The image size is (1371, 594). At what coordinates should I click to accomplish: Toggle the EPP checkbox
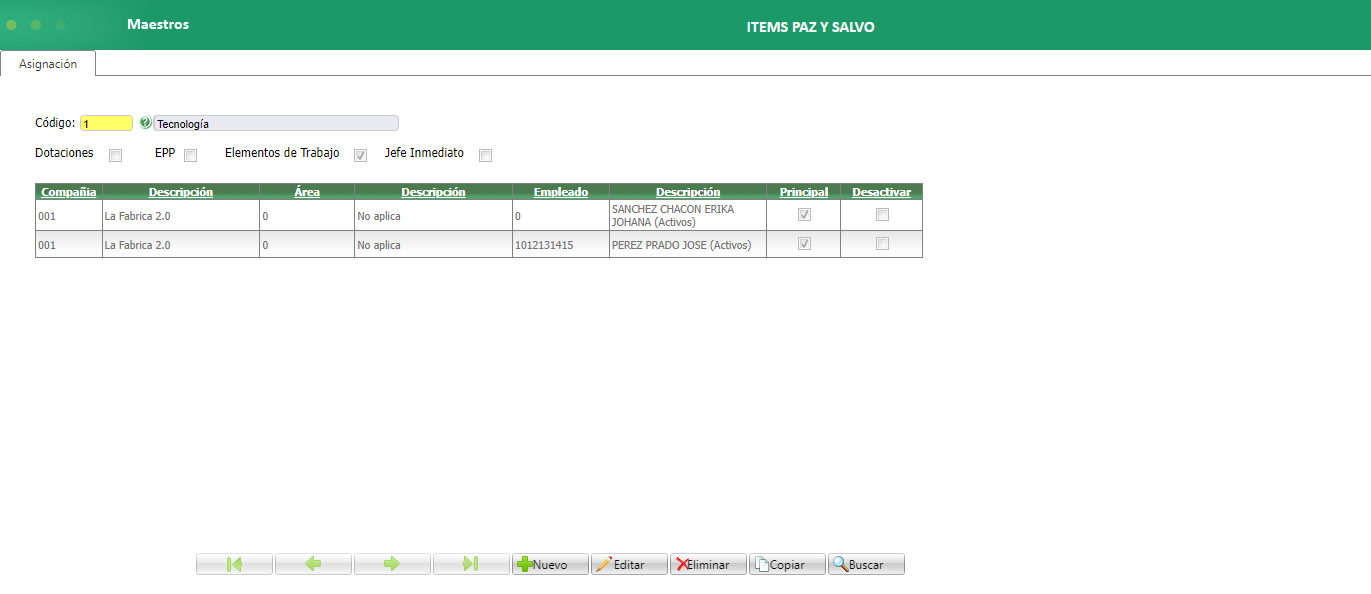tap(190, 155)
